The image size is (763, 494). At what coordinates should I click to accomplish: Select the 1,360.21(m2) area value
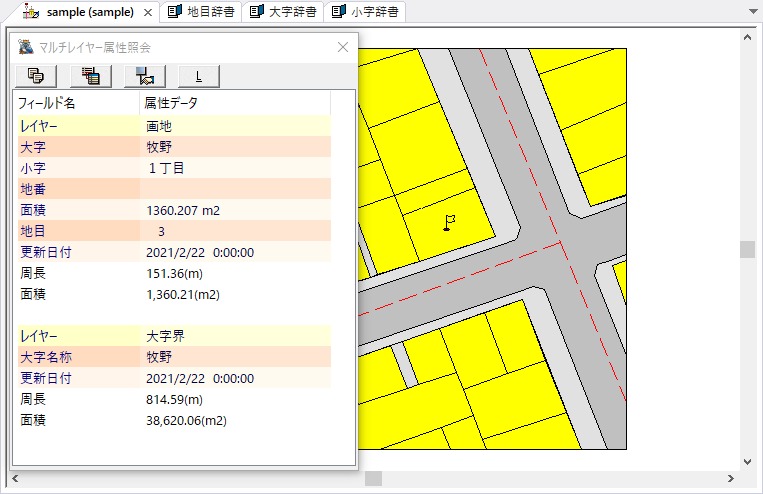[x=183, y=294]
